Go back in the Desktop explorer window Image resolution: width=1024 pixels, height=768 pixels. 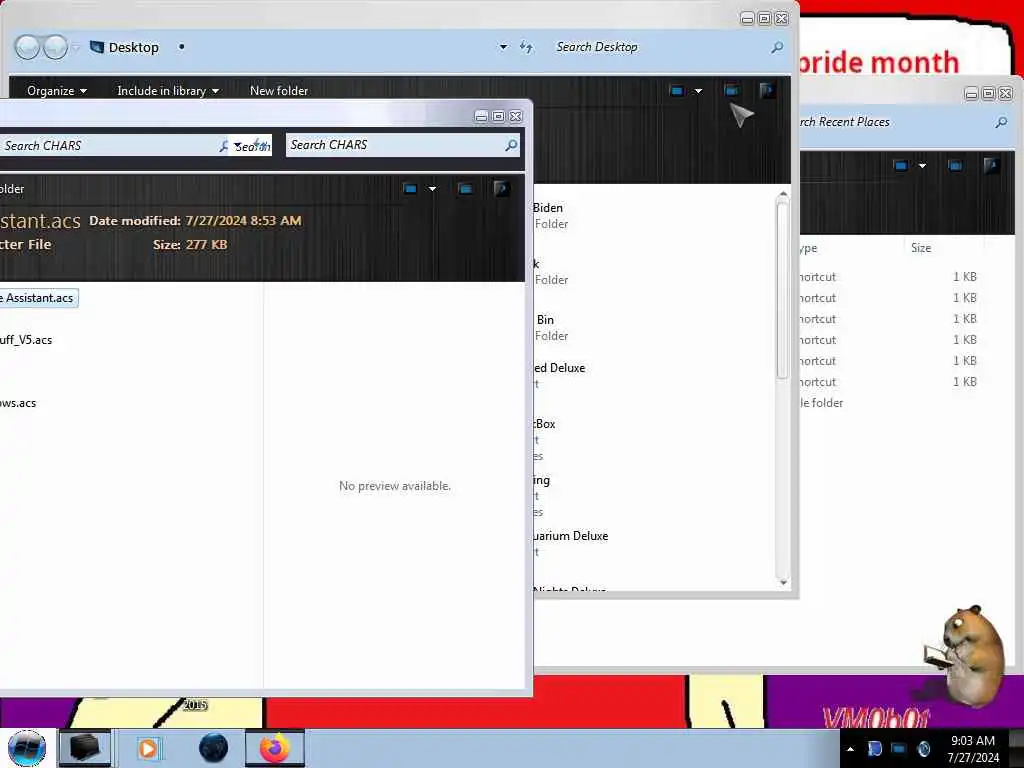click(27, 47)
